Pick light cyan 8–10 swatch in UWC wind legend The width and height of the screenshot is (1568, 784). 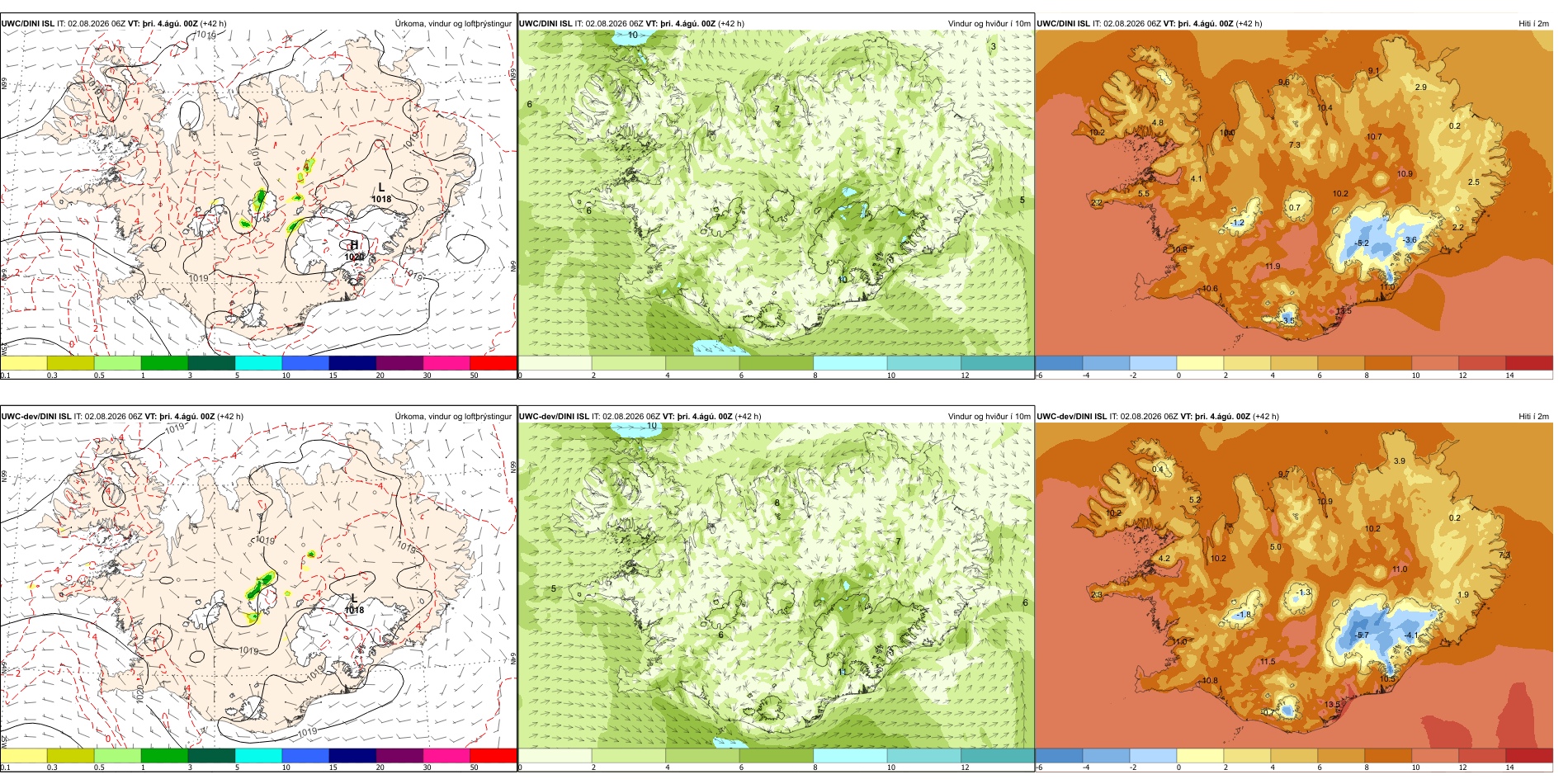pyautogui.click(x=850, y=363)
